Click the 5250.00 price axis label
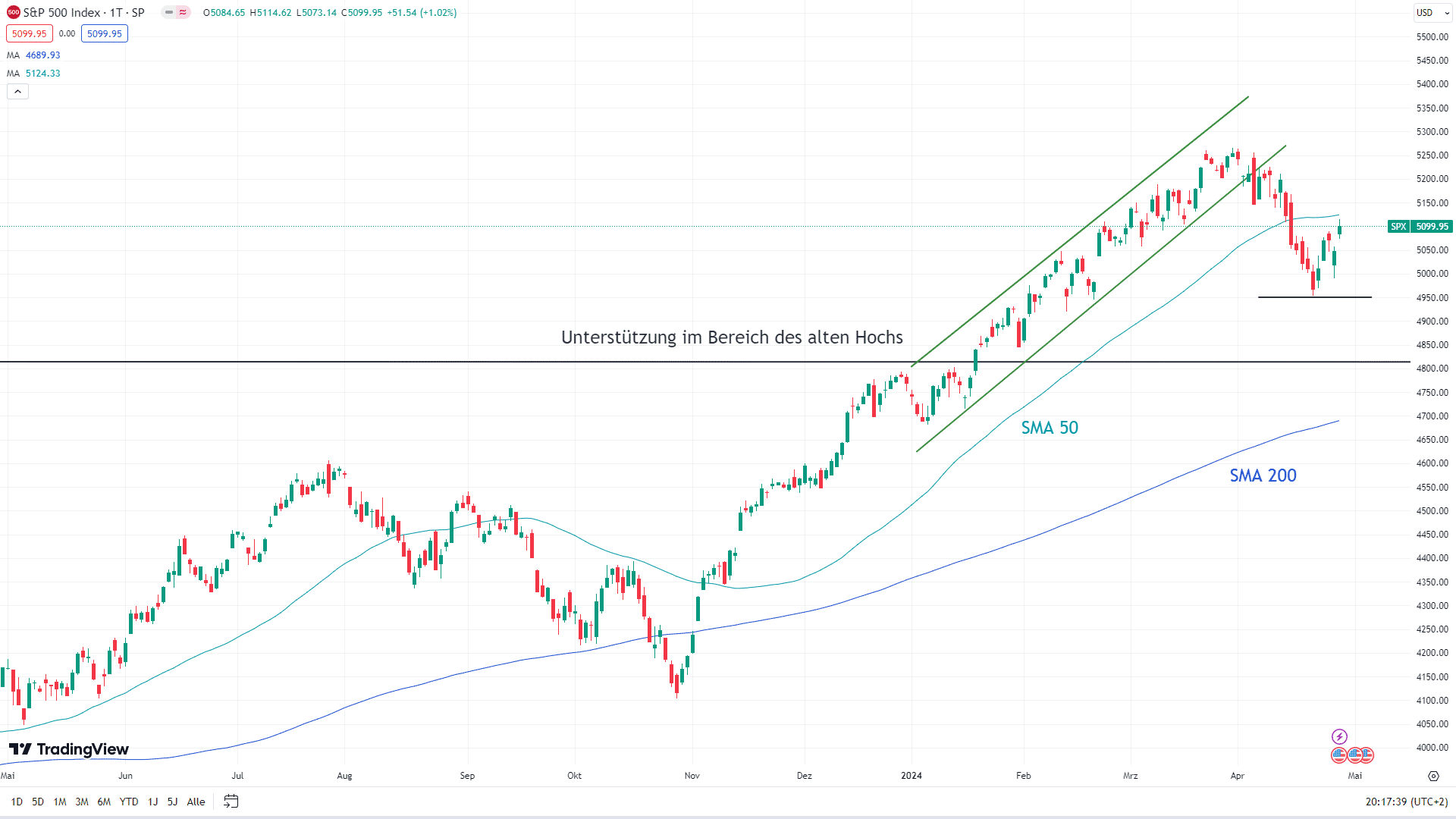1456x819 pixels. 1432,155
